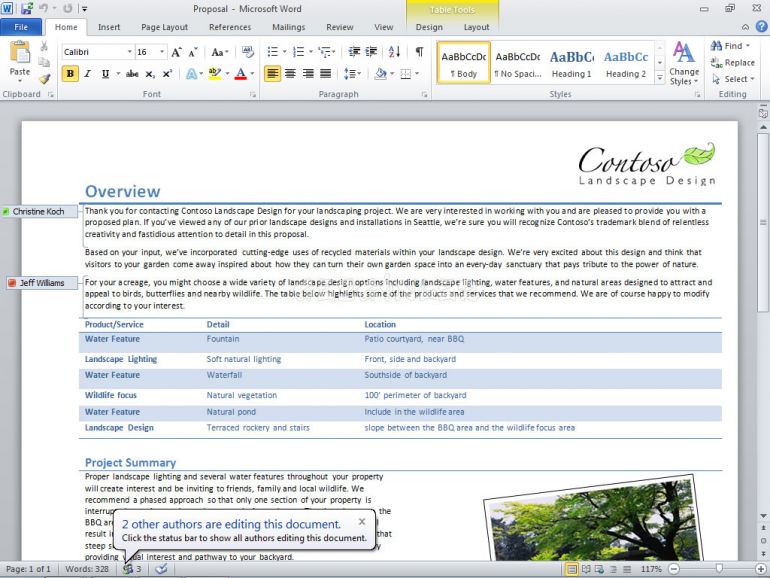Apply Superscript formatting
This screenshot has height=578, width=770.
click(x=167, y=74)
